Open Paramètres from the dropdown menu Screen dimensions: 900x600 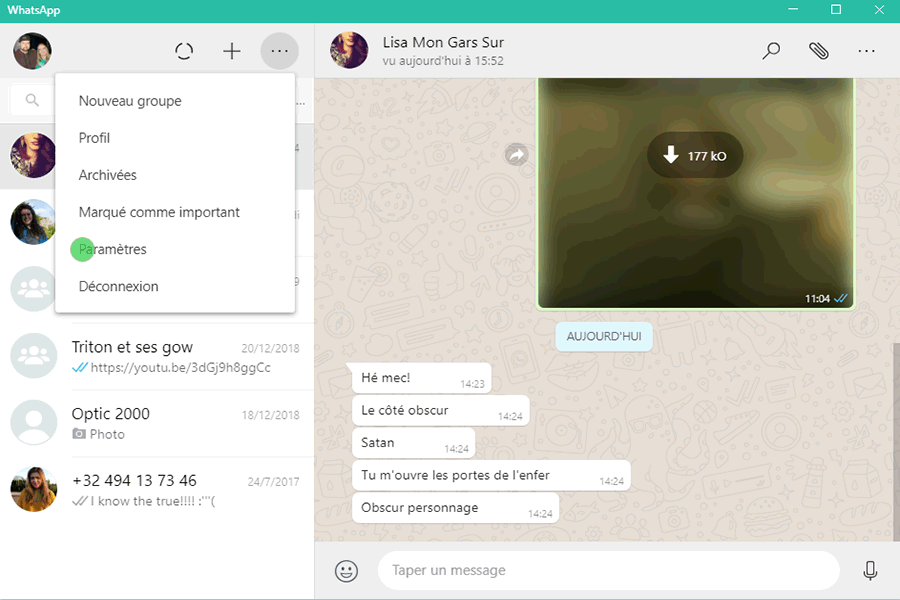(113, 249)
